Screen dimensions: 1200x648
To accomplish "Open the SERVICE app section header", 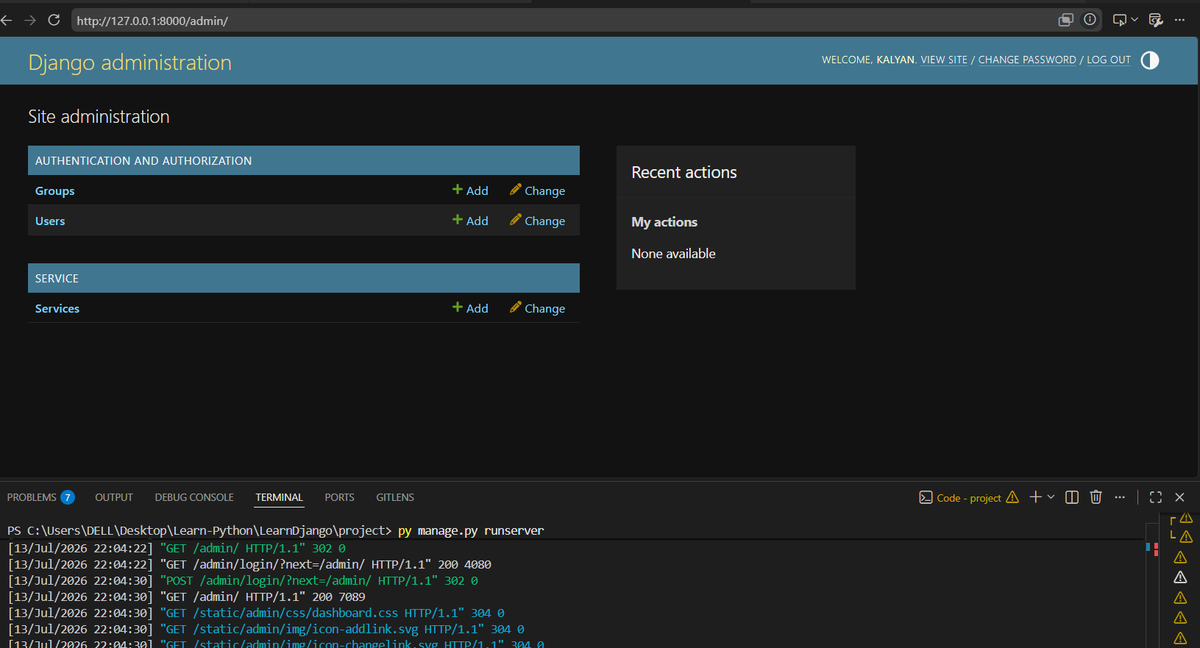I will click(57, 278).
